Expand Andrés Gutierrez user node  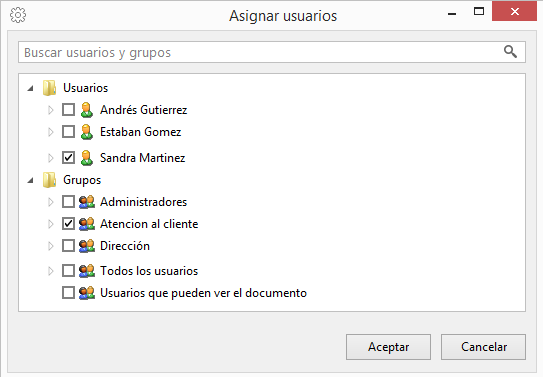[x=51, y=110]
